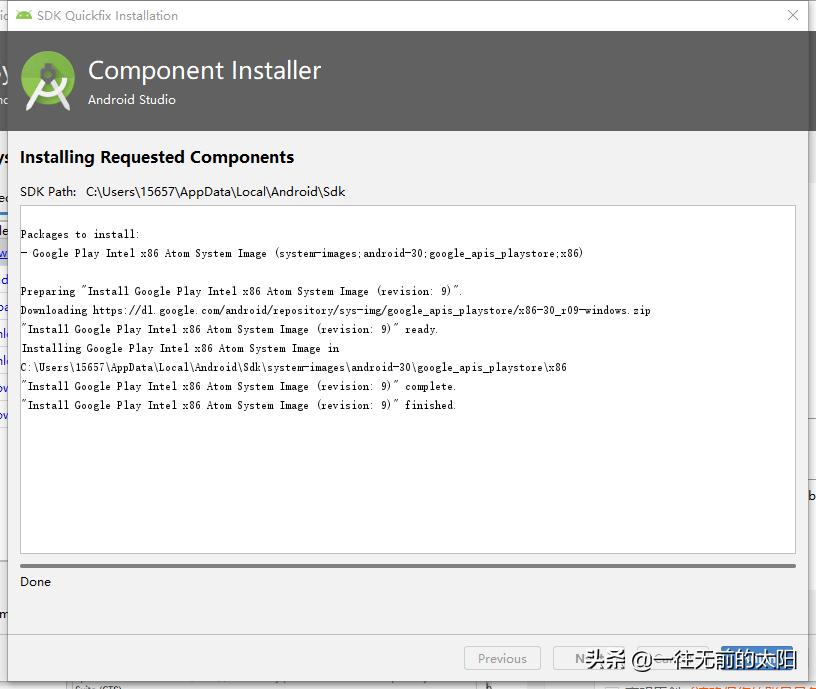Close the SDK Quickfix Installation dialog
816x689 pixels.
point(795,15)
